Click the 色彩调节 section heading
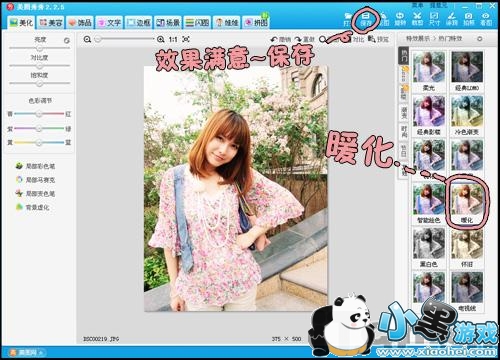Viewport: 500px width, 360px height. [40, 100]
